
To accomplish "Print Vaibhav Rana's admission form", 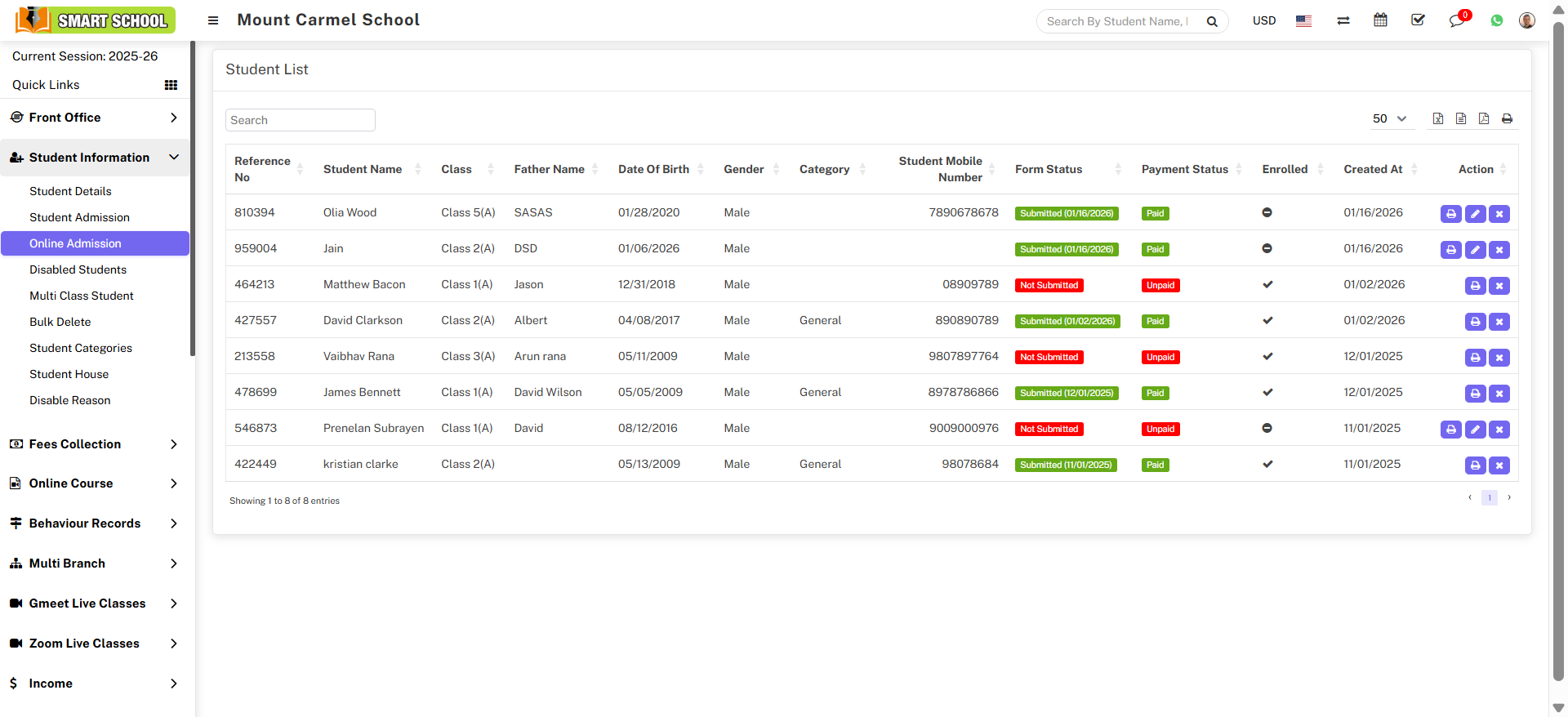I will point(1475,358).
